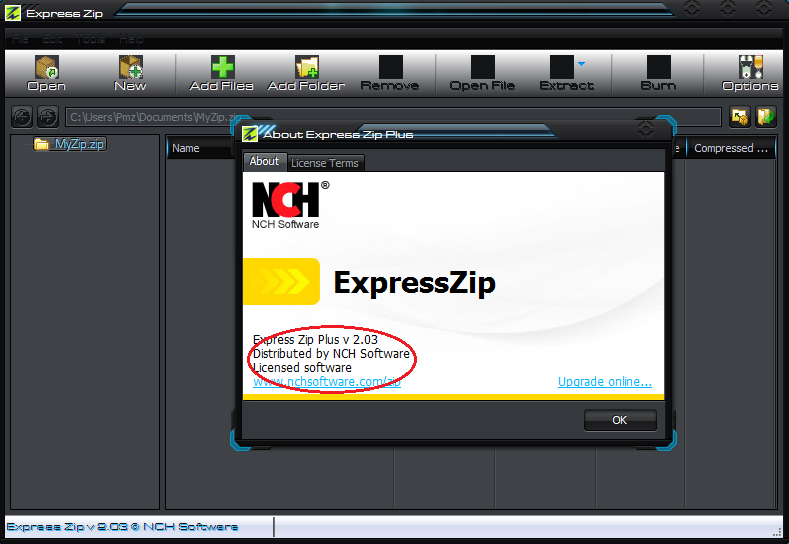This screenshot has height=544, width=789.
Task: Create a new archive with the New icon
Action: (130, 73)
